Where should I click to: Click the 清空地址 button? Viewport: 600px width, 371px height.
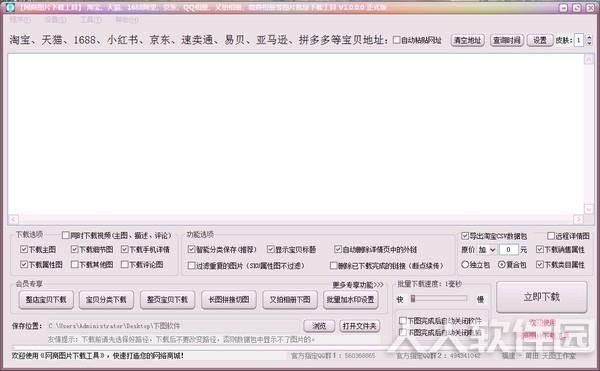467,40
